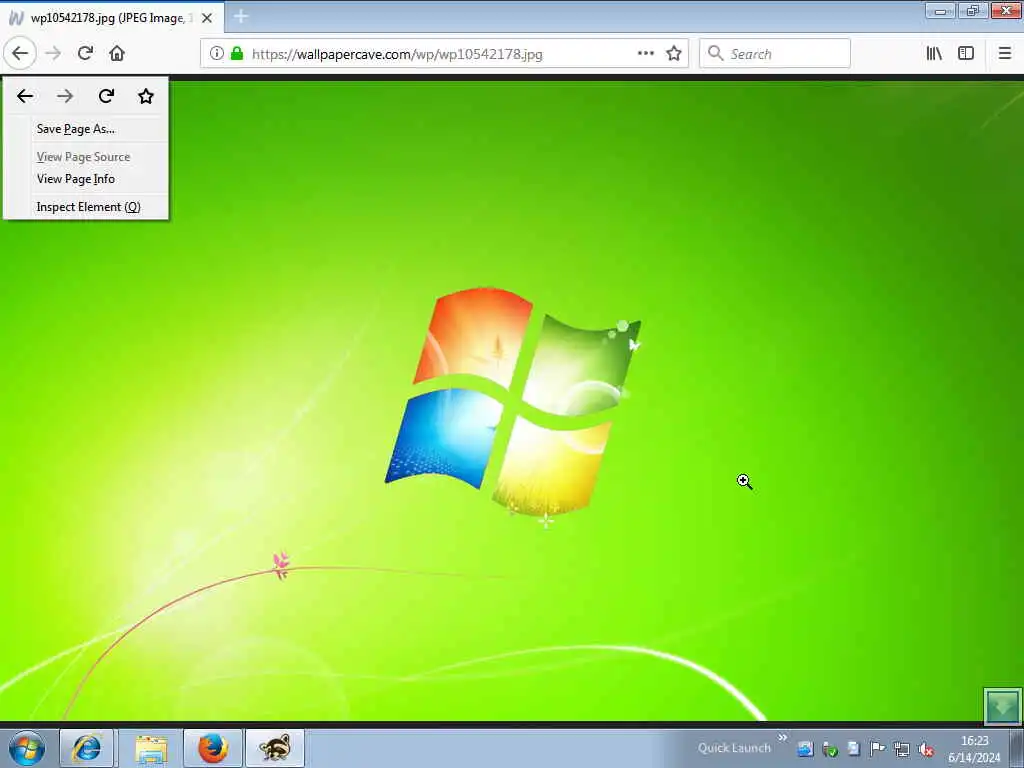Open the raccoon app icon on taskbar

click(274, 748)
